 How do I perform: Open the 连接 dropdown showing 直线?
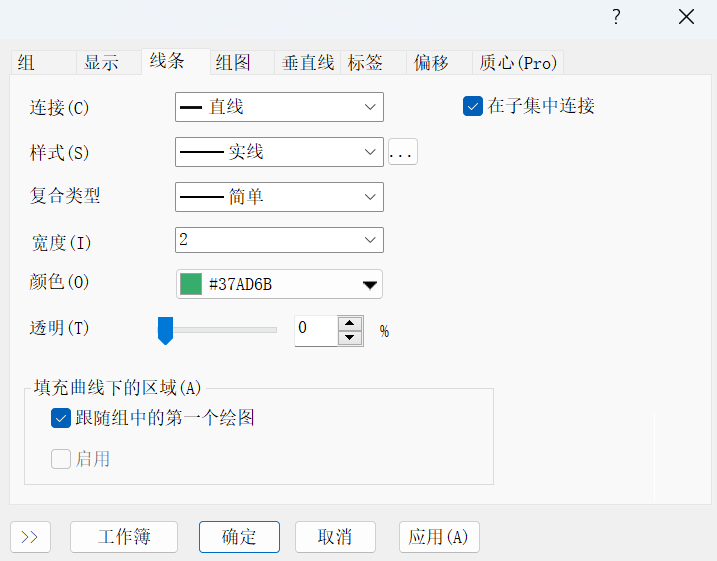[x=279, y=107]
